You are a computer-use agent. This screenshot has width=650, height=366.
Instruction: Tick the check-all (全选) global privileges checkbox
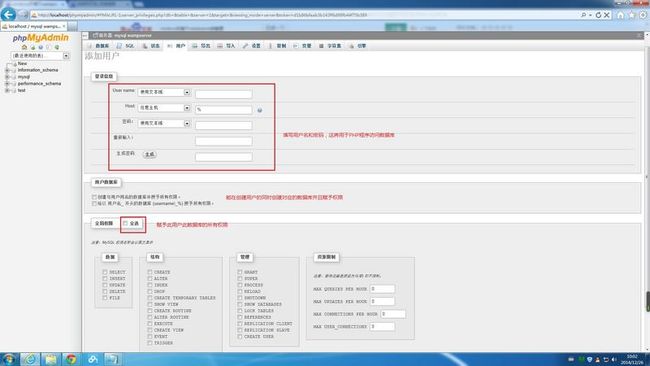coord(125,223)
